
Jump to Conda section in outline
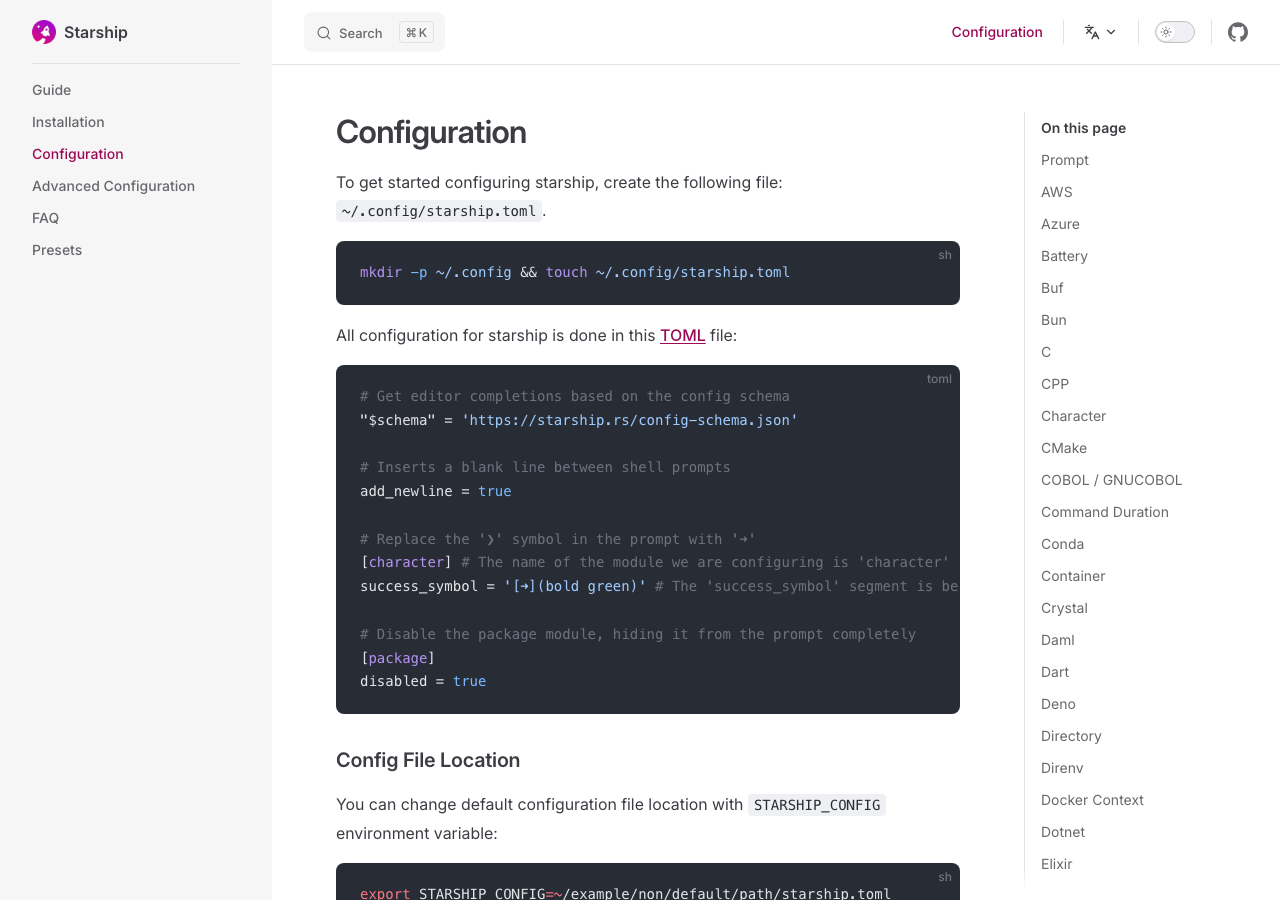coord(1063,544)
